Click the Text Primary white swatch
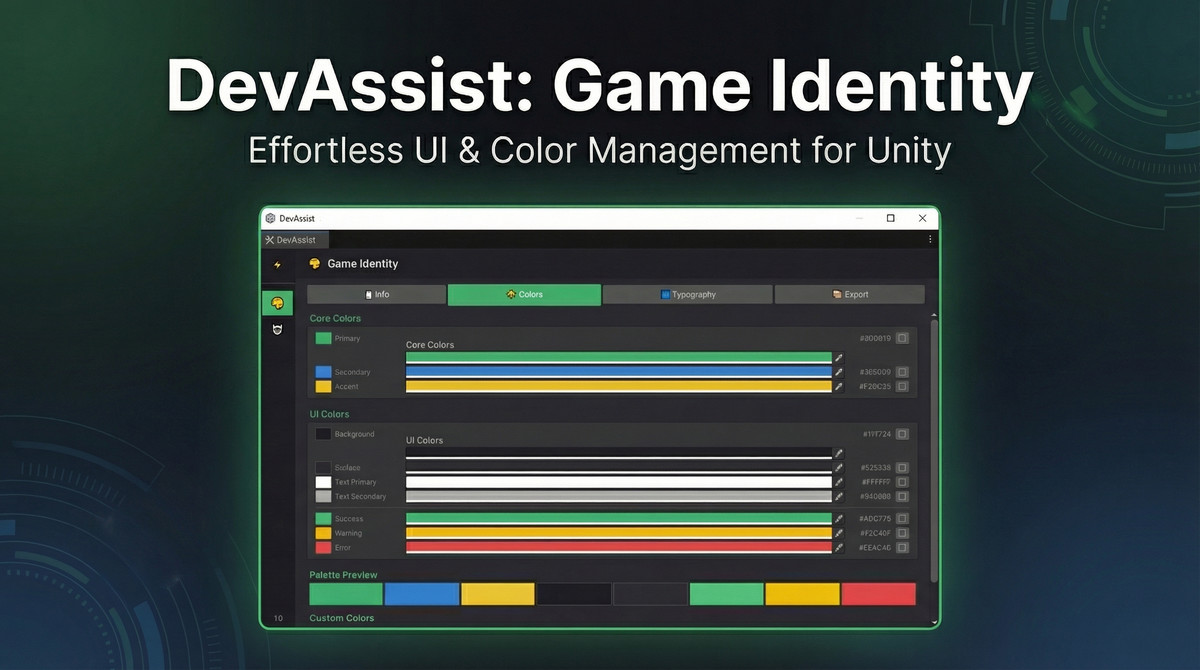 pyautogui.click(x=323, y=482)
